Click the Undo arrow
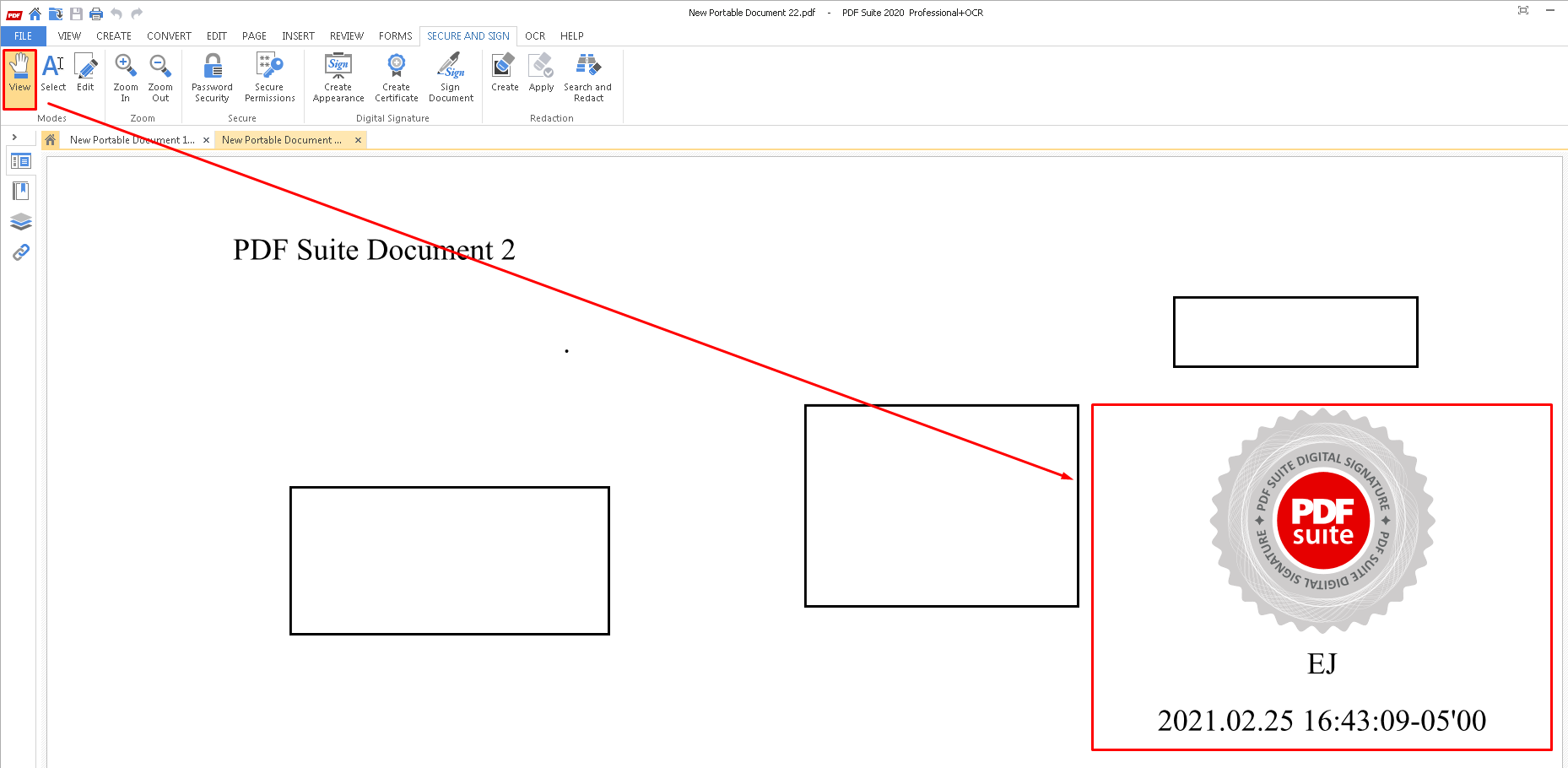 click(x=116, y=14)
